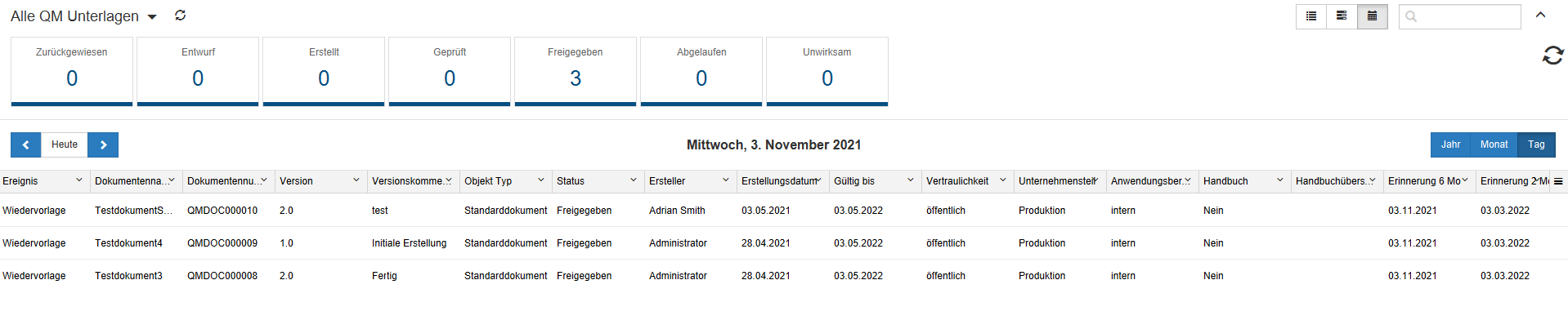Expand the Status column header menu
Image resolution: width=1568 pixels, height=329 pixels.
634,180
